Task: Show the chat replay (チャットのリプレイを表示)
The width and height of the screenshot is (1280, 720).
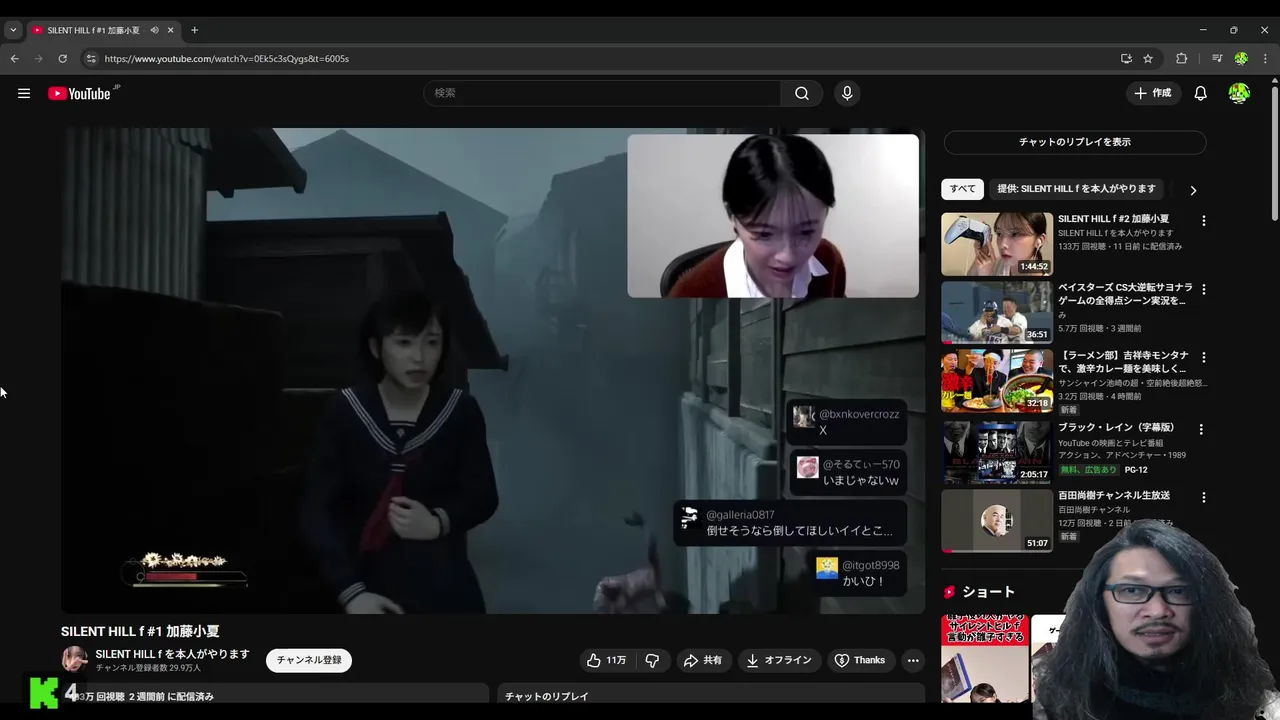Action: coord(1075,142)
